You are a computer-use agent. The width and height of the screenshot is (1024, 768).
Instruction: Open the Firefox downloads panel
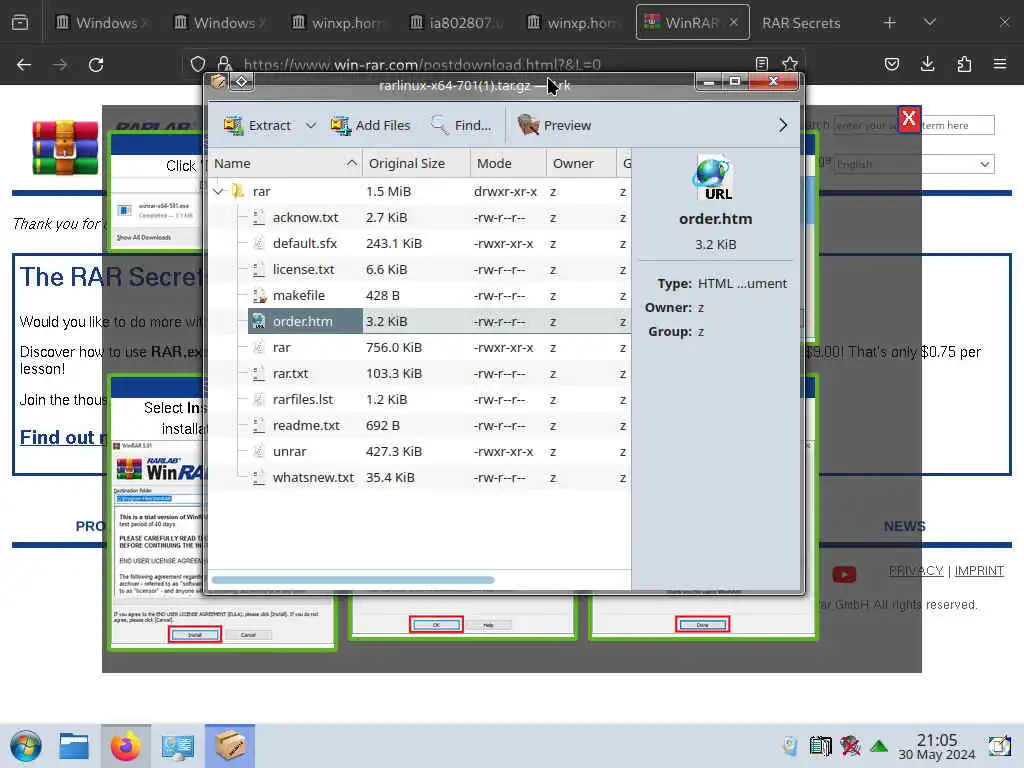coord(927,64)
